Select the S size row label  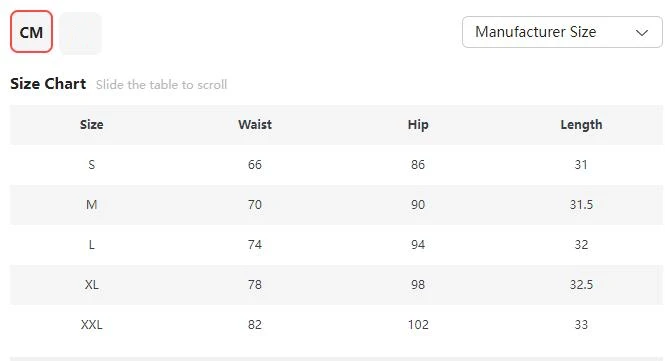pyautogui.click(x=91, y=165)
